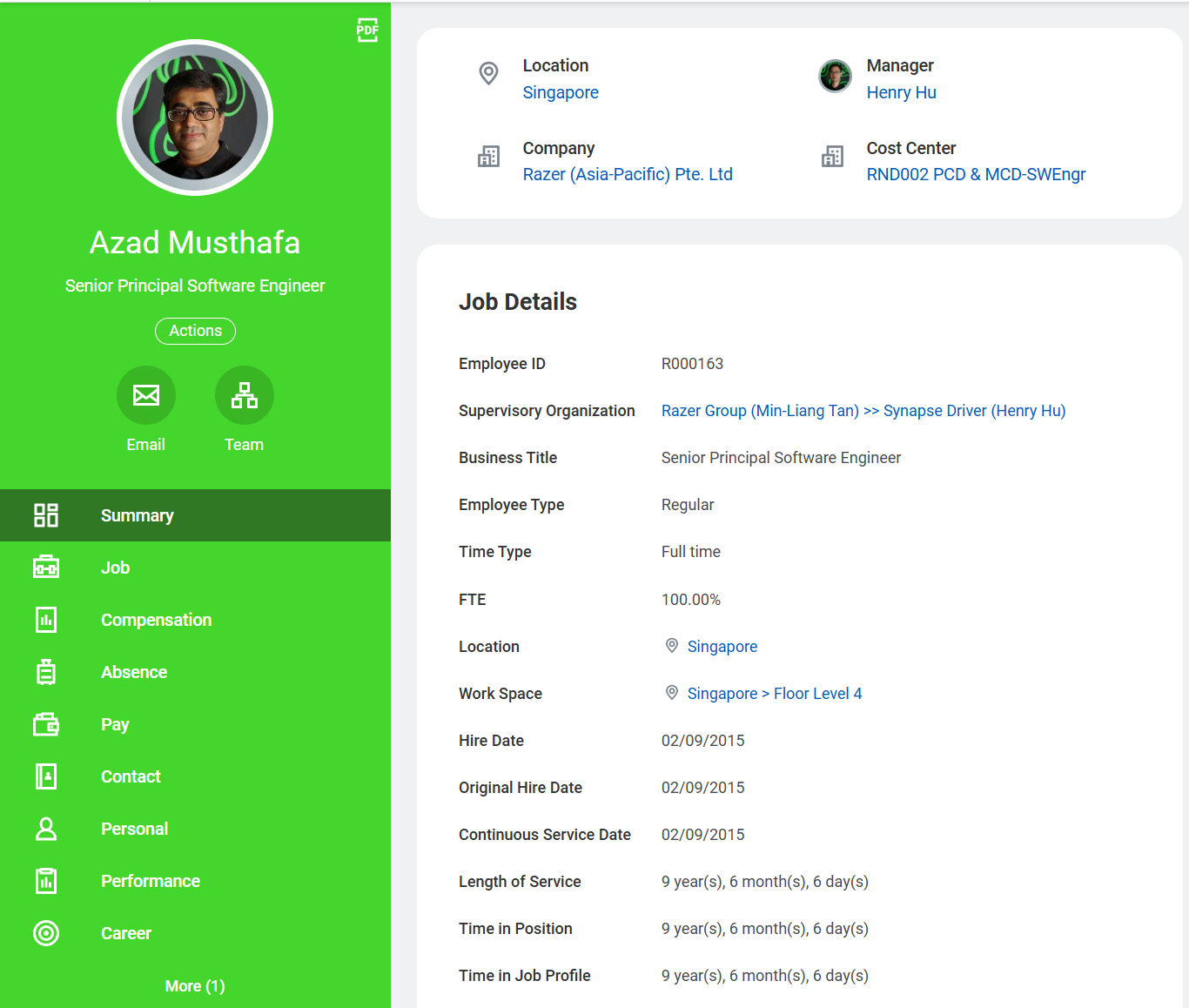Click the Compensation chart icon
Screen dimensions: 1189x1008
tap(46, 620)
